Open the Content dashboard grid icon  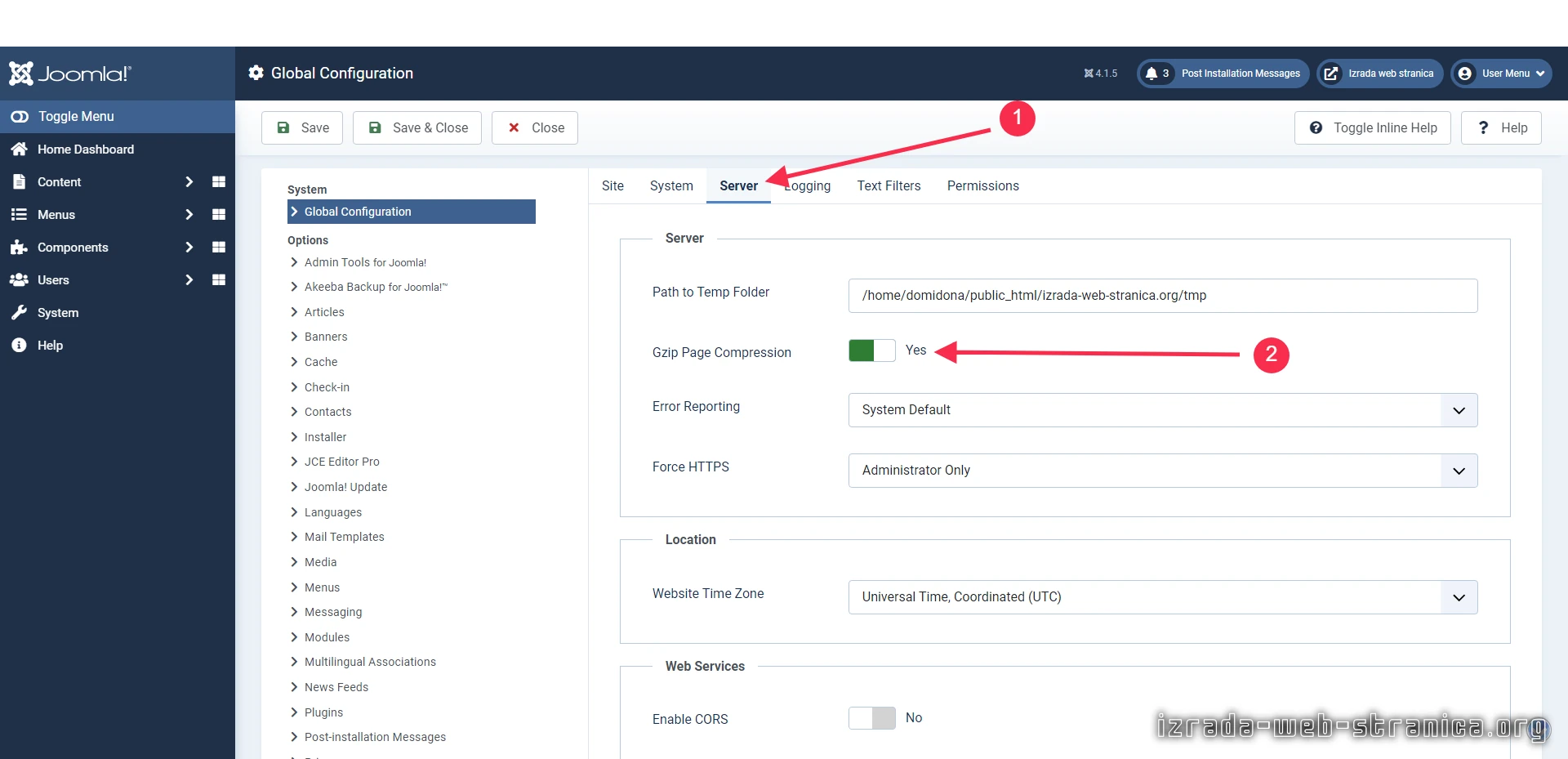(219, 182)
